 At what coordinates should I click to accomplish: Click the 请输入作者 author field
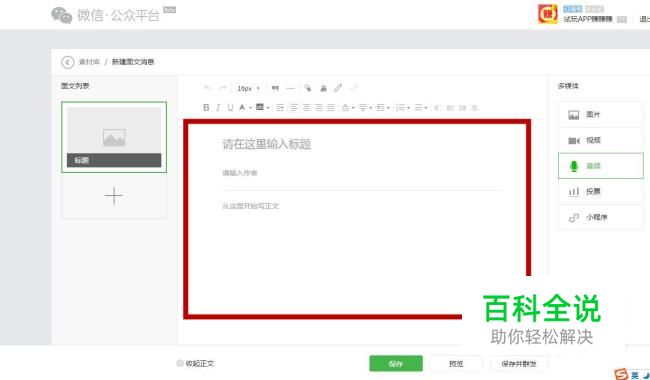coord(240,173)
